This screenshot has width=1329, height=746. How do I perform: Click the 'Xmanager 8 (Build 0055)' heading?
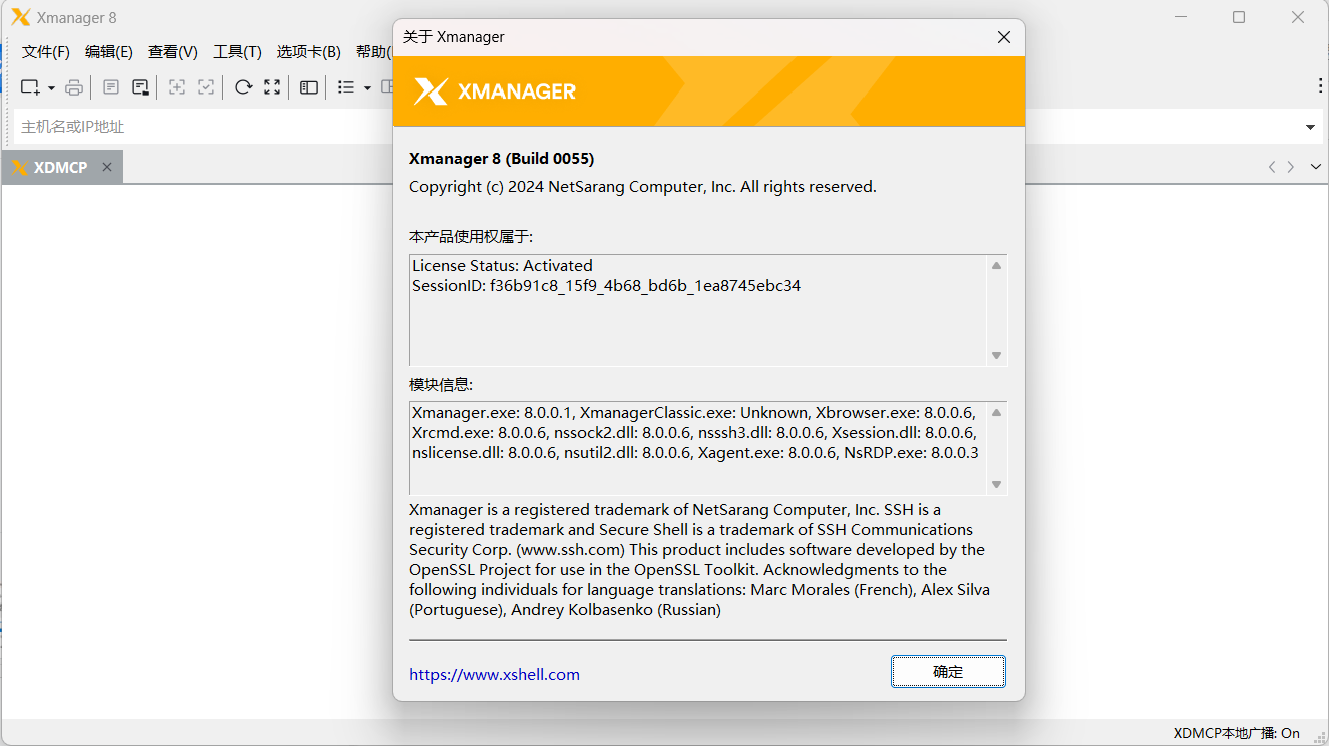[501, 158]
